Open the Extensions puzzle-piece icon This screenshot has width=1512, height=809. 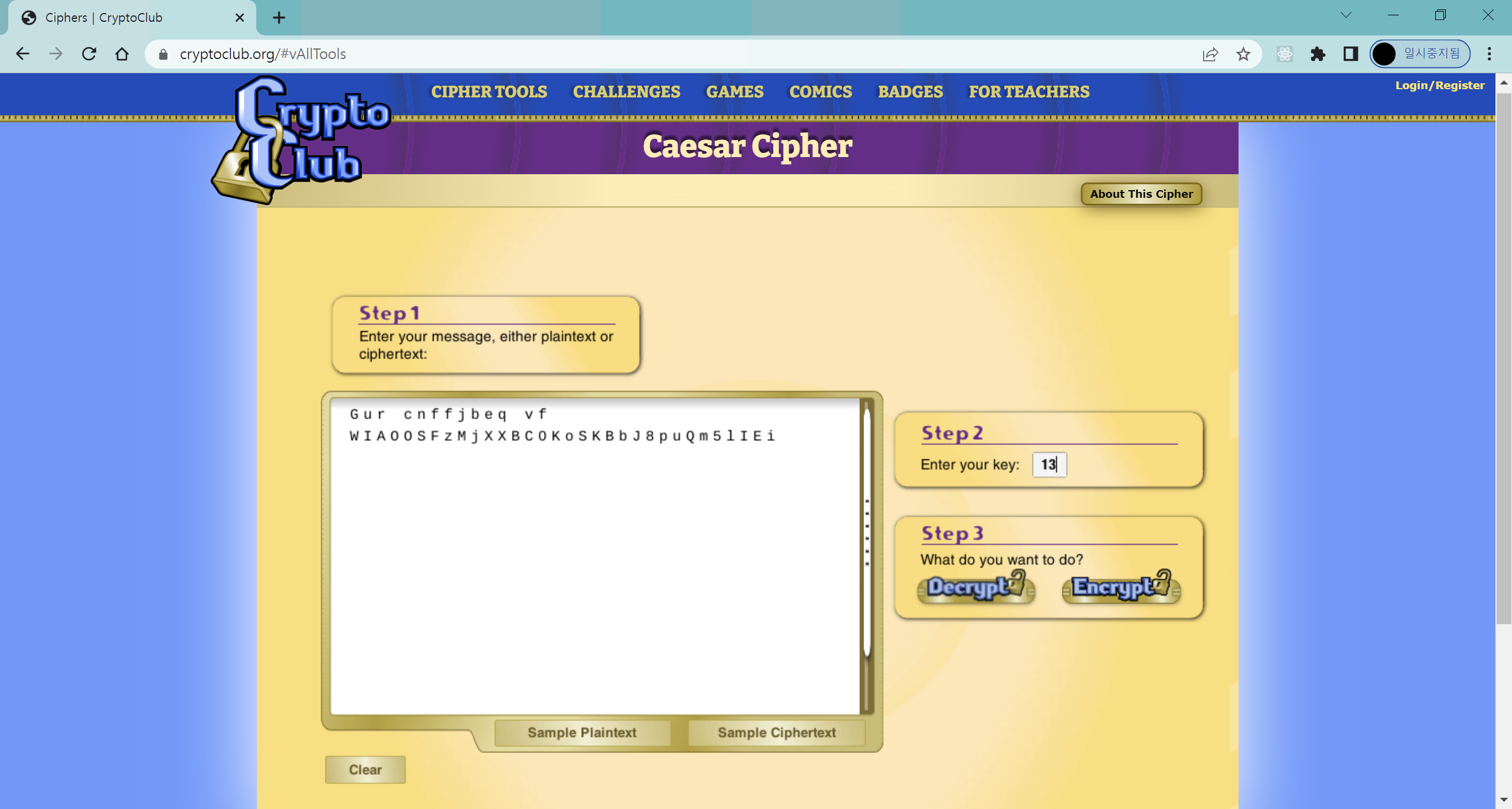pyautogui.click(x=1318, y=54)
